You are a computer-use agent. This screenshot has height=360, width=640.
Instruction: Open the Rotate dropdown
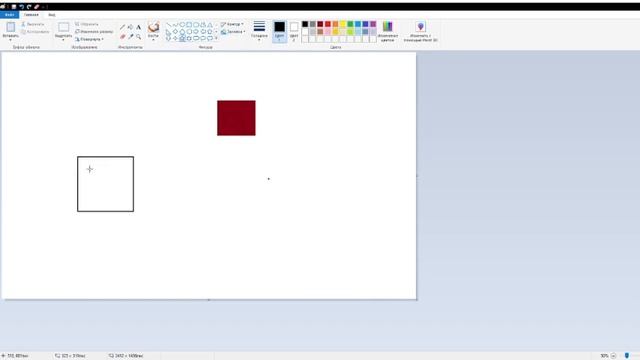point(89,39)
